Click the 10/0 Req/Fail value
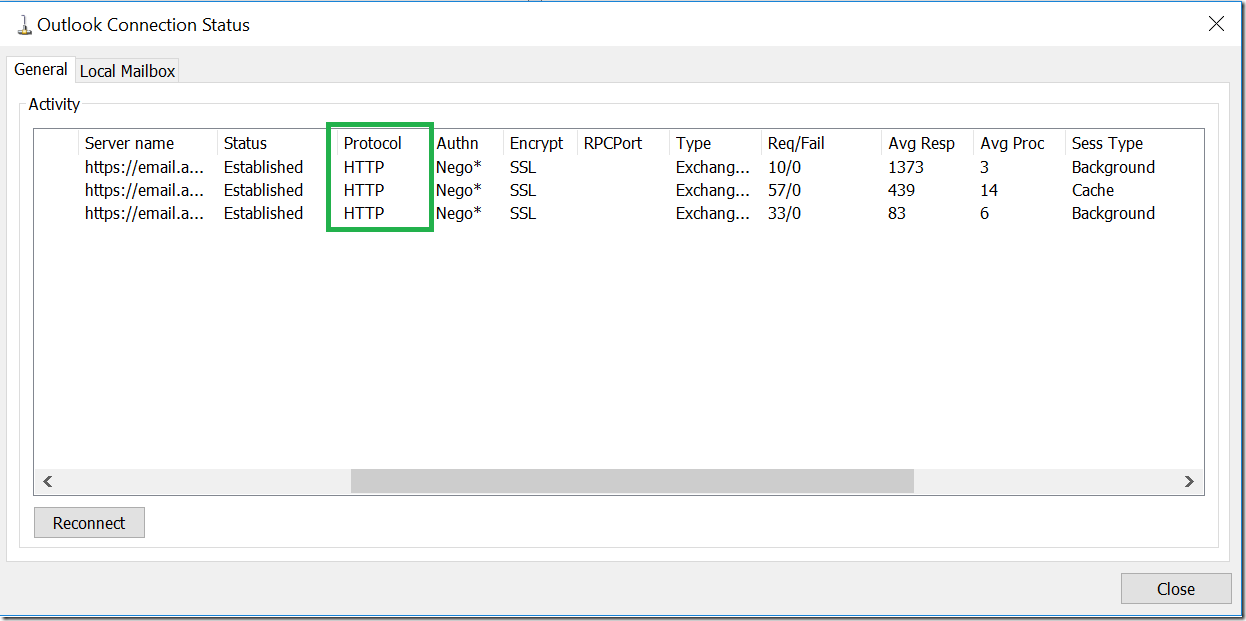 click(x=785, y=167)
